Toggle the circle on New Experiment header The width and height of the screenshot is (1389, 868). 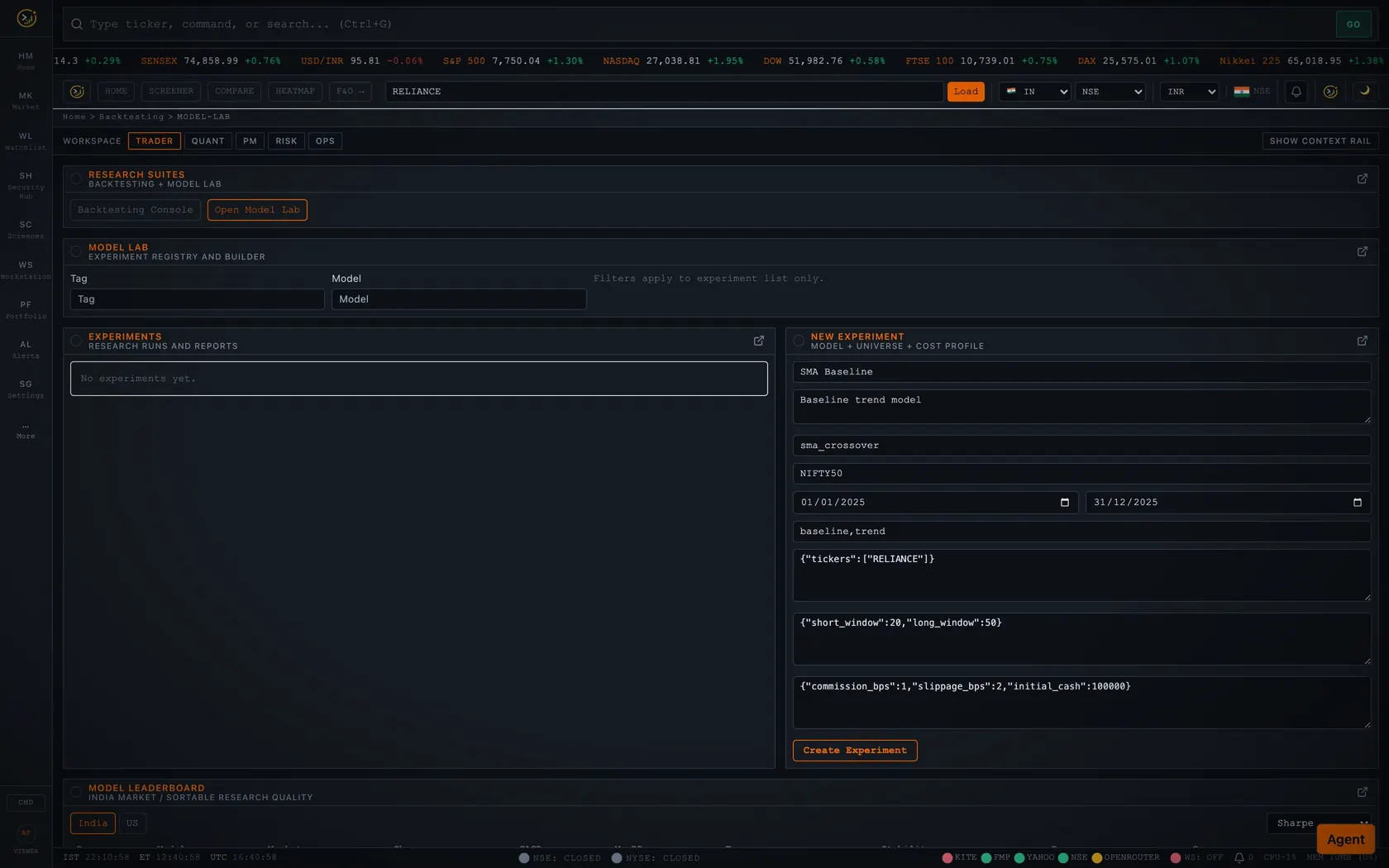[799, 341]
